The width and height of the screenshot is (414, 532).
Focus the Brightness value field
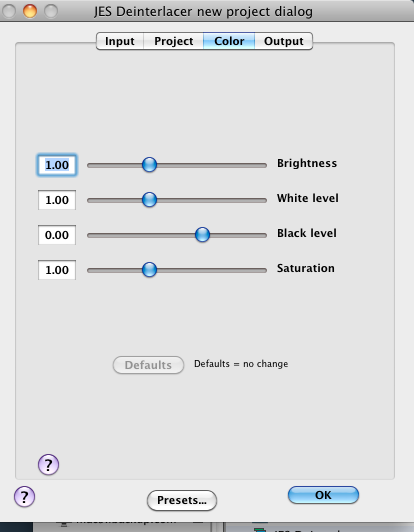tap(57, 165)
